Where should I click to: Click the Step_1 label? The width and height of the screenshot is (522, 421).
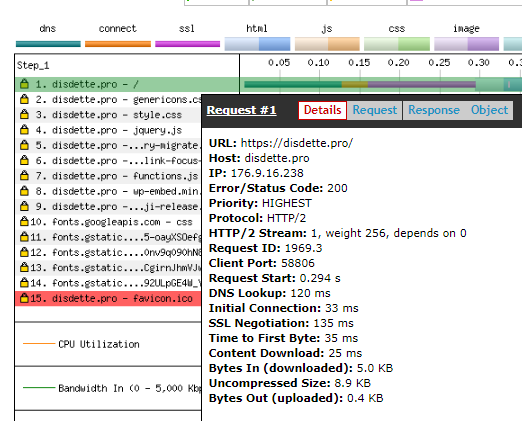tap(33, 65)
